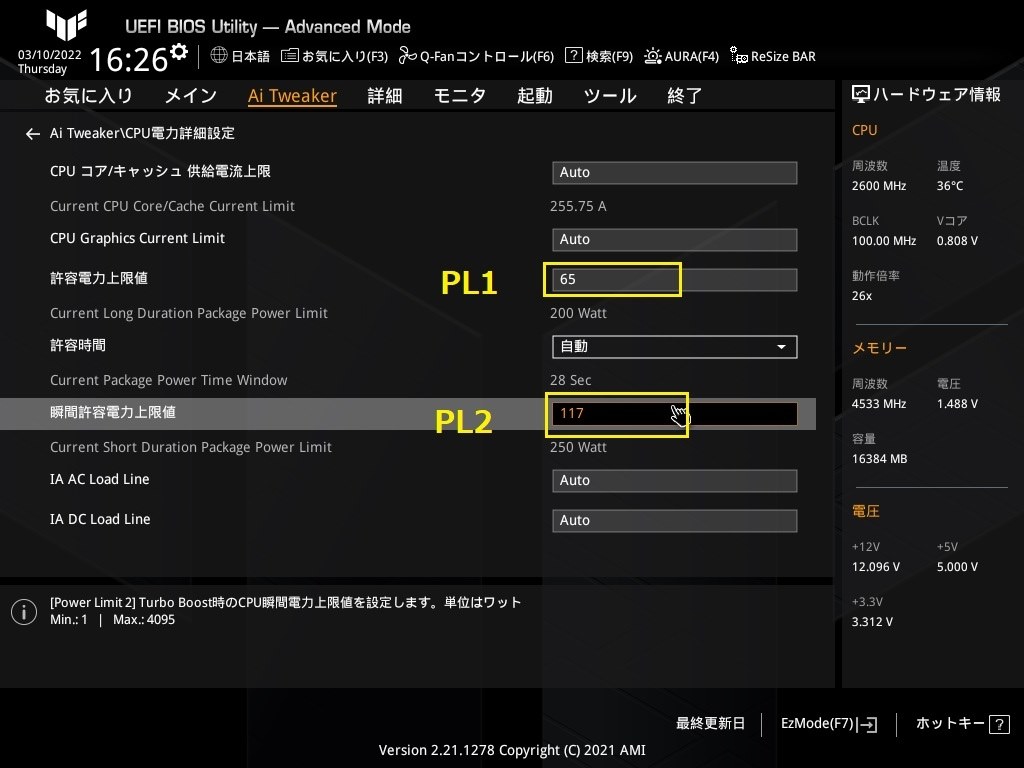This screenshot has width=1024, height=768.
Task: Click IA DC Load Line Auto field
Action: coord(675,520)
